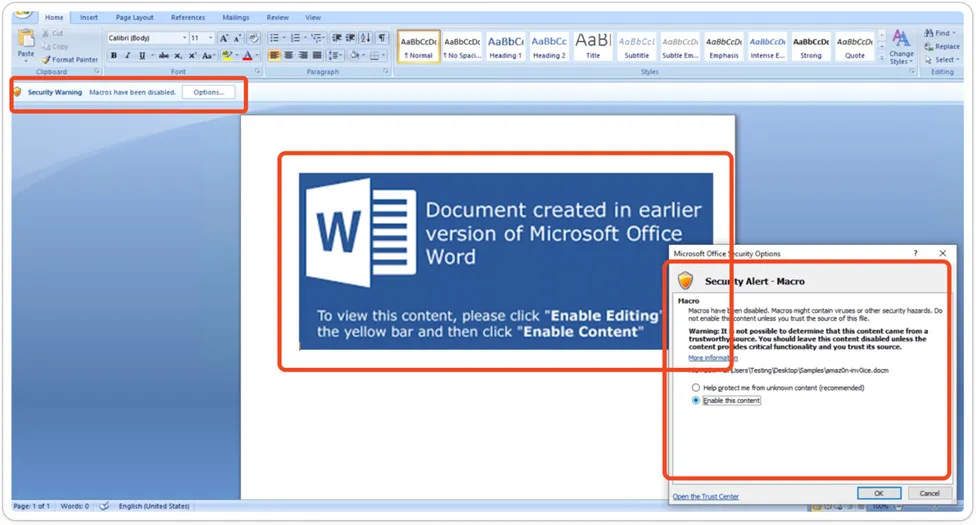This screenshot has width=980, height=525.
Task: Apply Bold formatting
Action: pyautogui.click(x=114, y=56)
